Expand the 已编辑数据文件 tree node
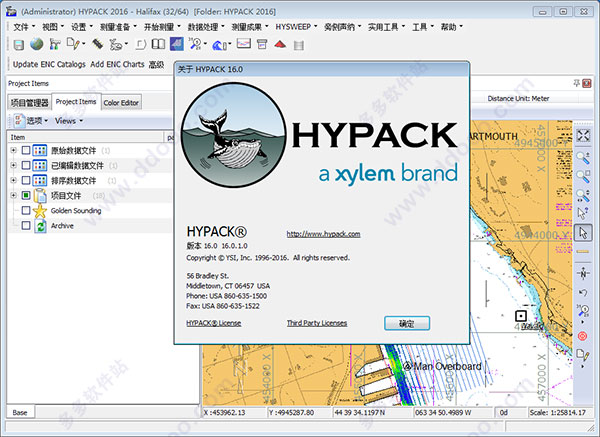The image size is (600, 437). [13, 165]
